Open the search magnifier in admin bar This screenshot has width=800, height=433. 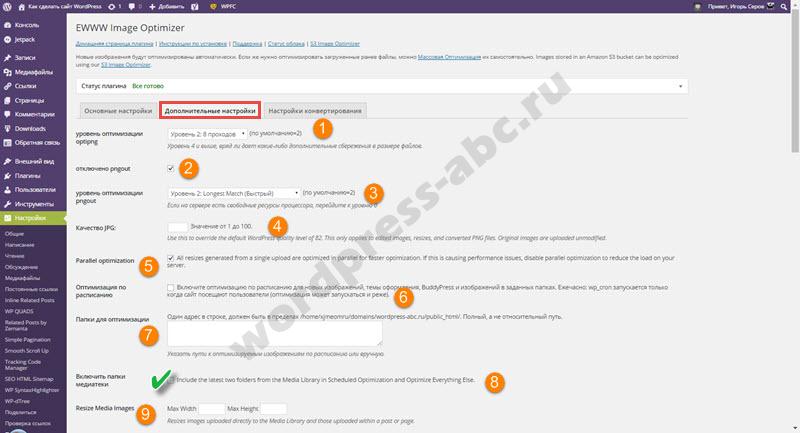pyautogui.click(x=784, y=7)
